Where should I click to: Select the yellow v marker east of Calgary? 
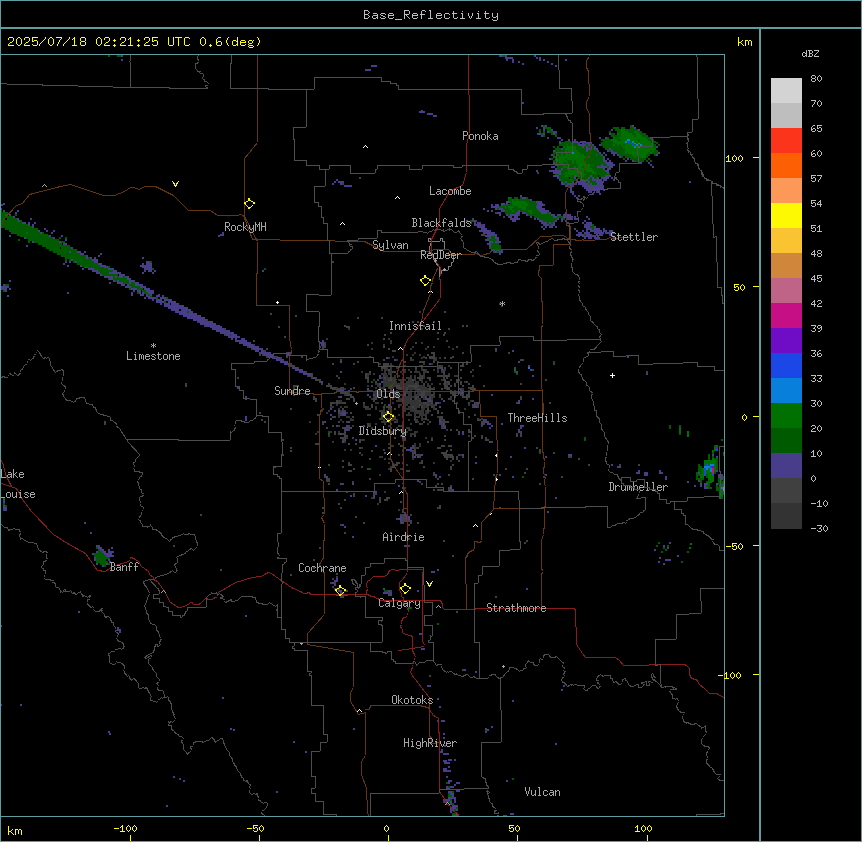429,584
